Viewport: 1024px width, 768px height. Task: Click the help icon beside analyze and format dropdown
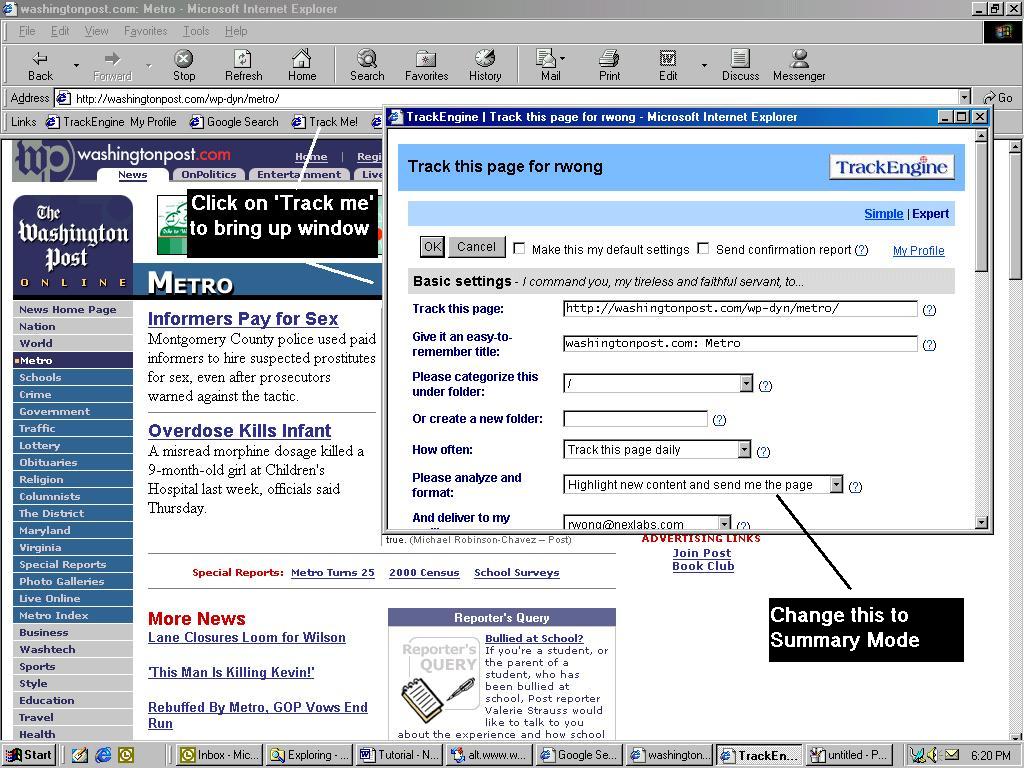pyautogui.click(x=855, y=487)
